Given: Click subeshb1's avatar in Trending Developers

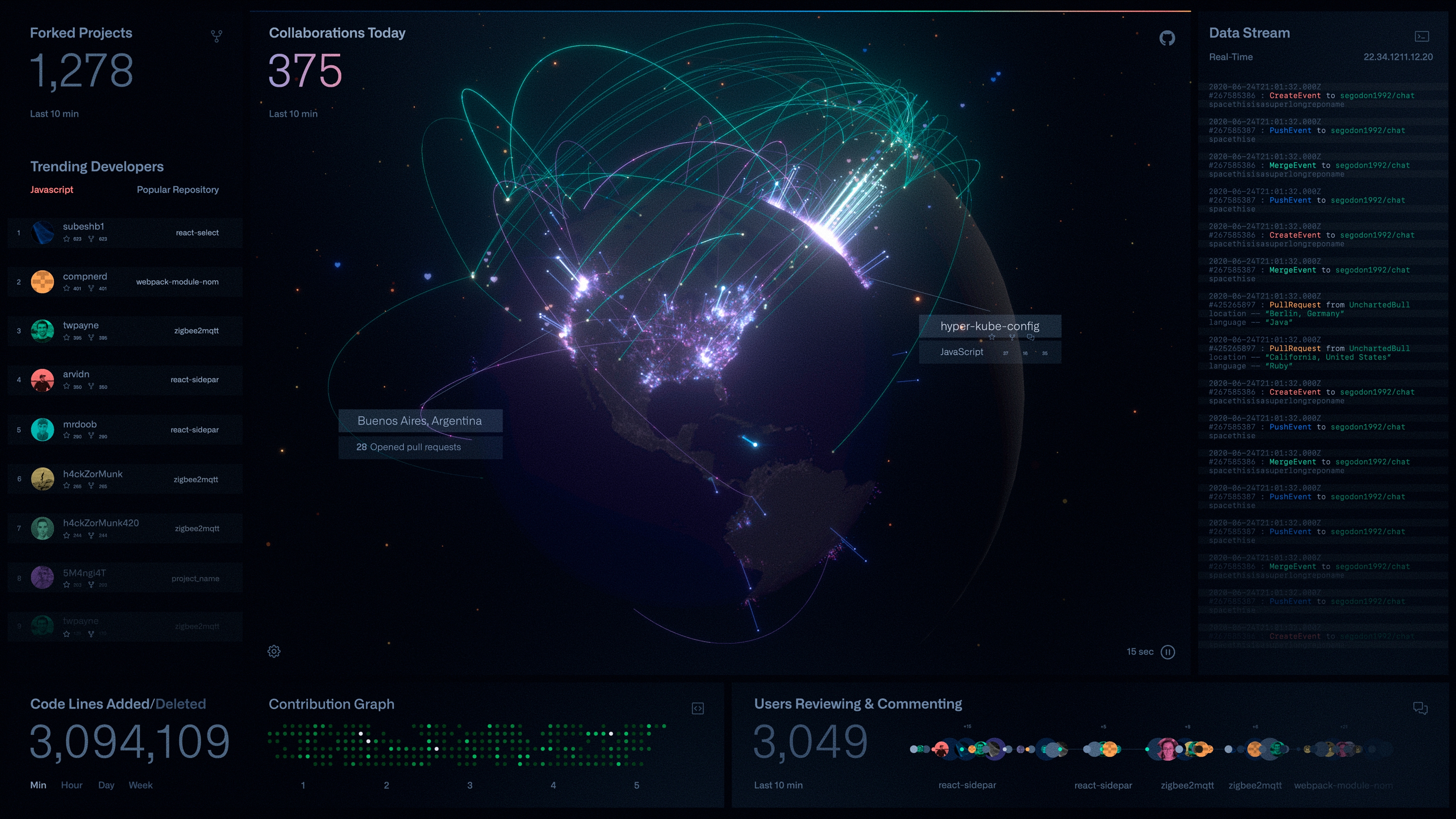Looking at the screenshot, I should point(42,232).
